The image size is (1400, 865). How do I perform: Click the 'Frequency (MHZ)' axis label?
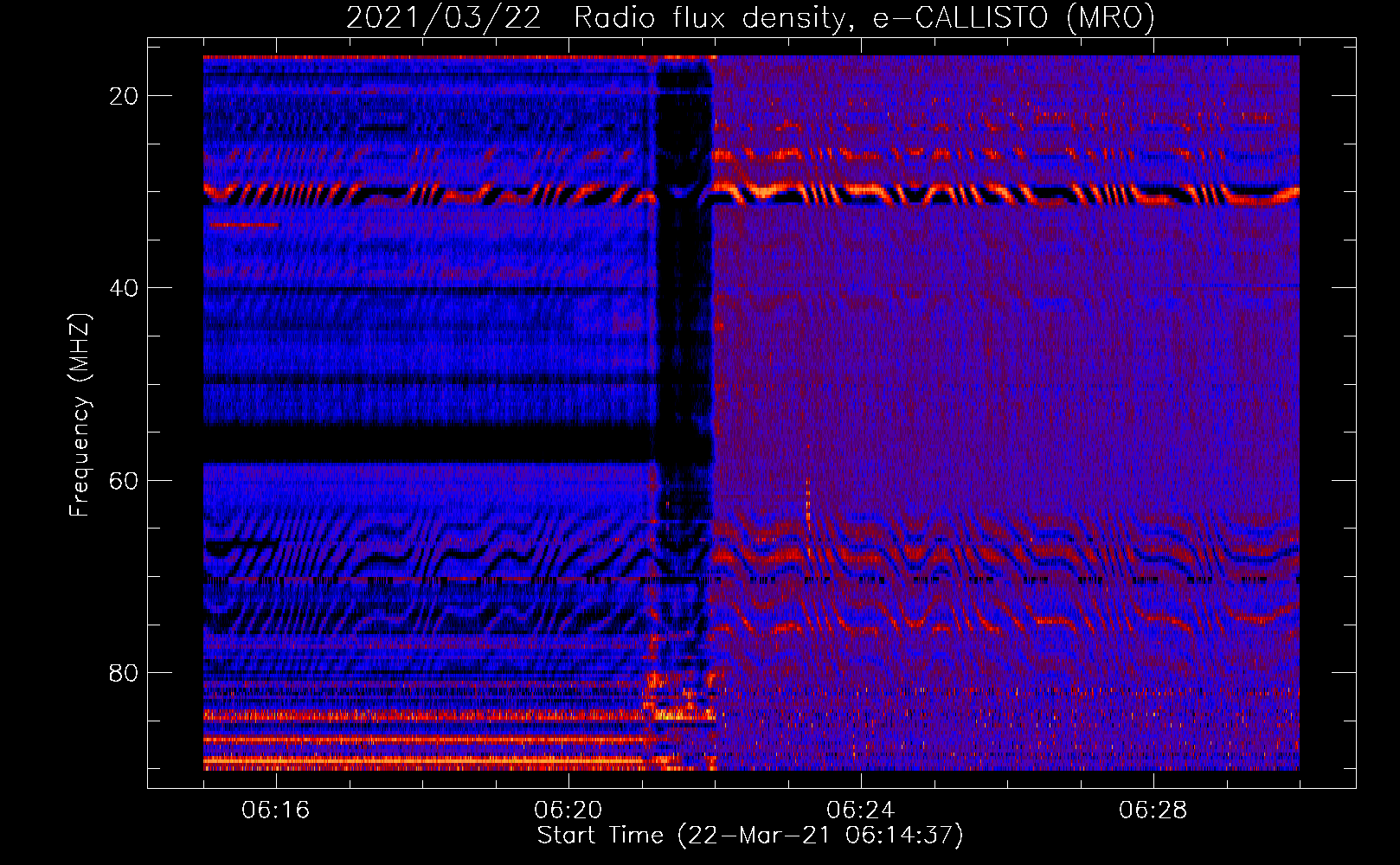[80, 415]
